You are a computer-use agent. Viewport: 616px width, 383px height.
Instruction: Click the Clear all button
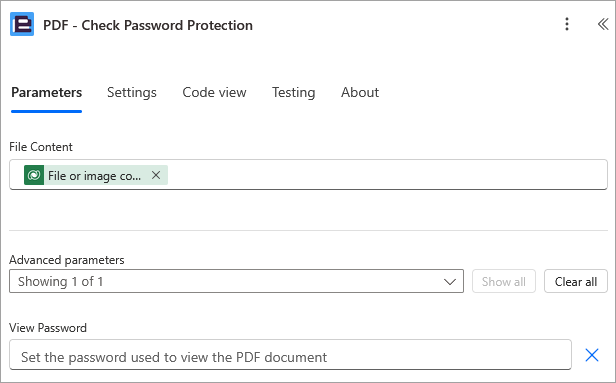(576, 281)
